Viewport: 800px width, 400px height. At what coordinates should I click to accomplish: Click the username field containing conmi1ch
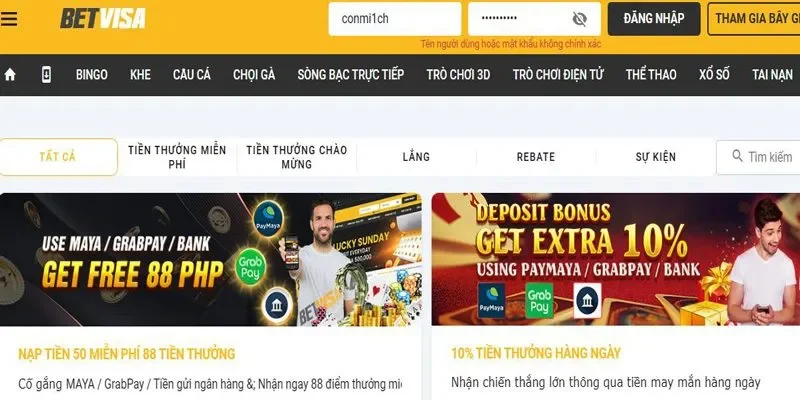tap(395, 19)
